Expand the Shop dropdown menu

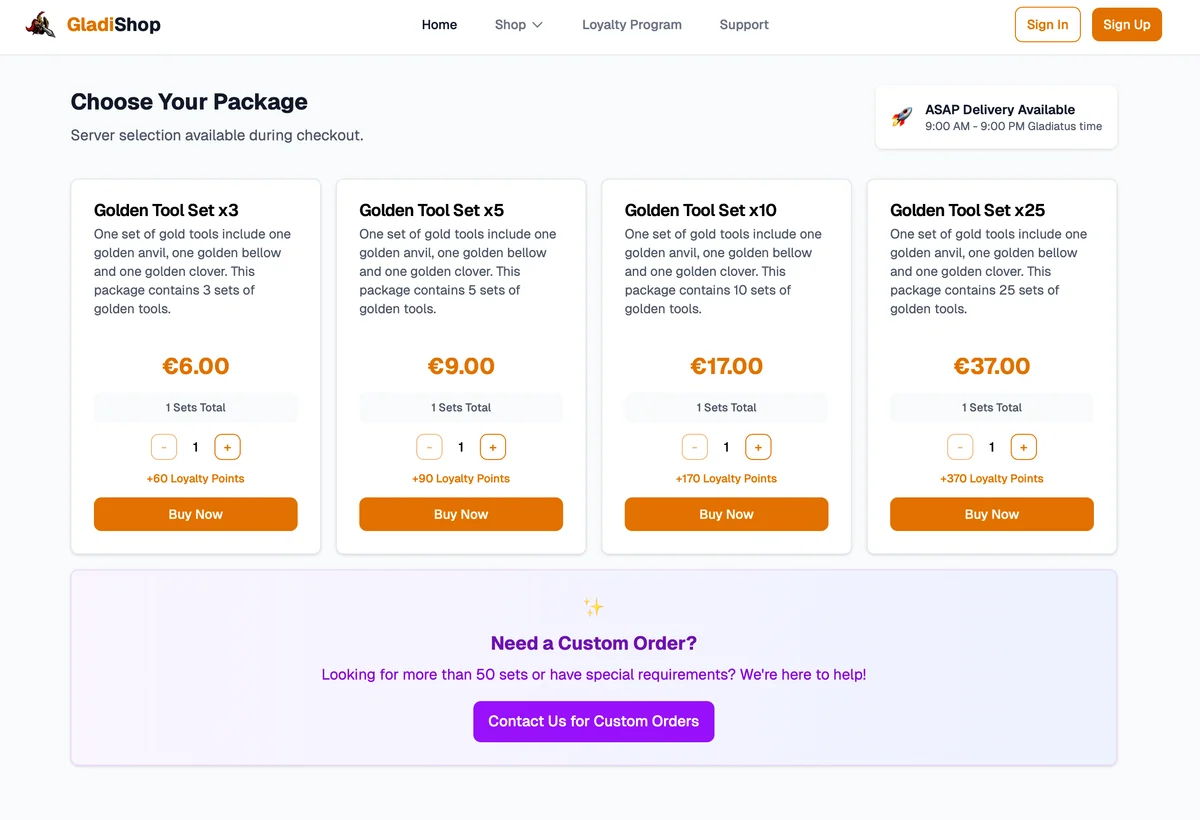[x=518, y=25]
